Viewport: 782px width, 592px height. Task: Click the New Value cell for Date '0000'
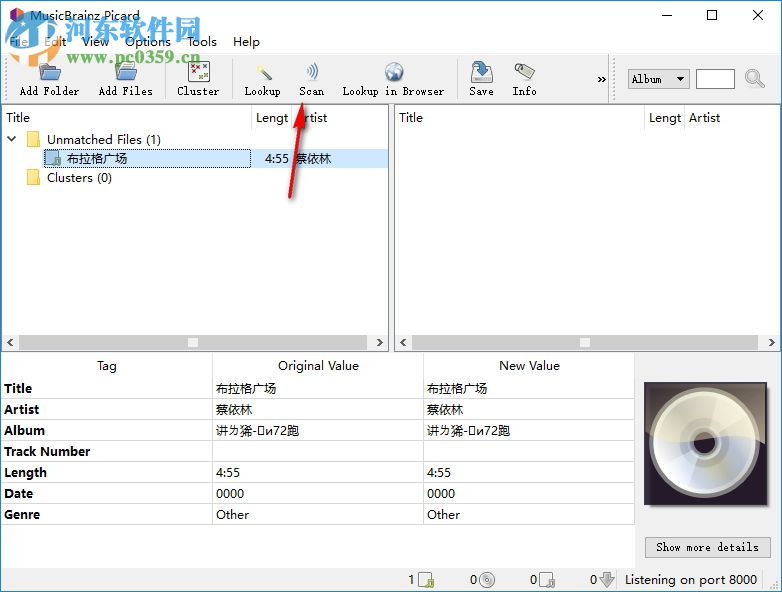tap(529, 493)
